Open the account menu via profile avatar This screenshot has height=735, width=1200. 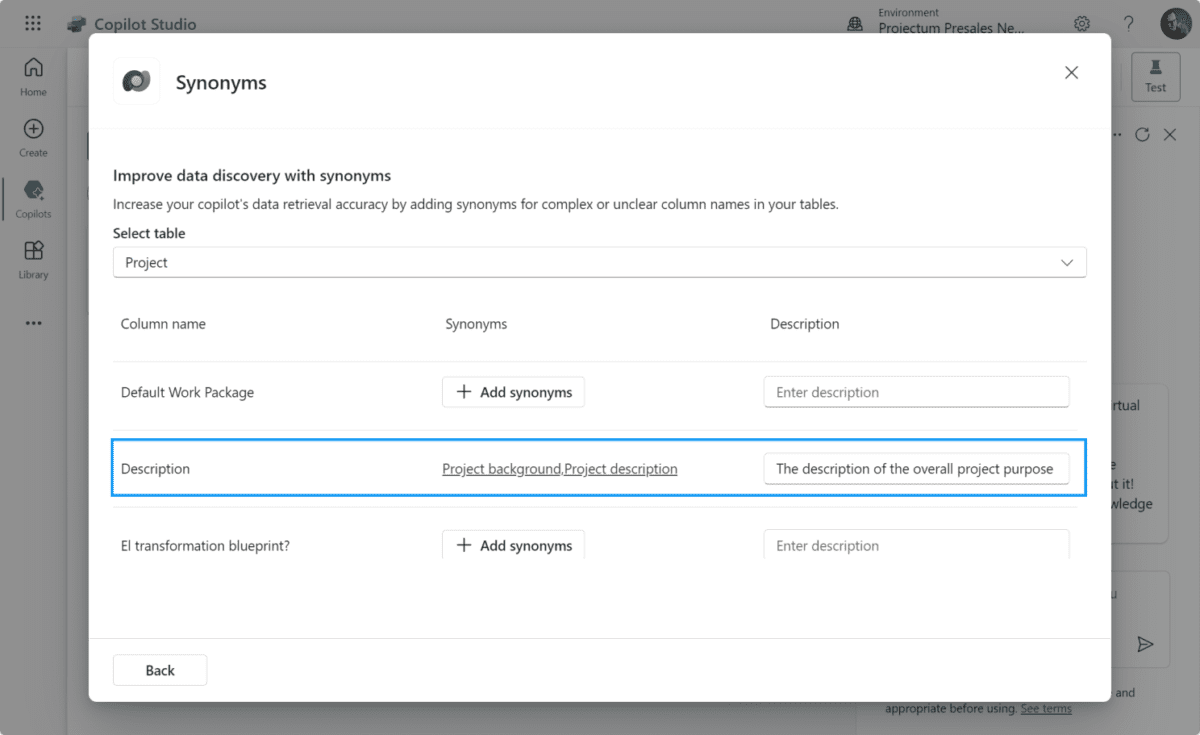pos(1176,23)
